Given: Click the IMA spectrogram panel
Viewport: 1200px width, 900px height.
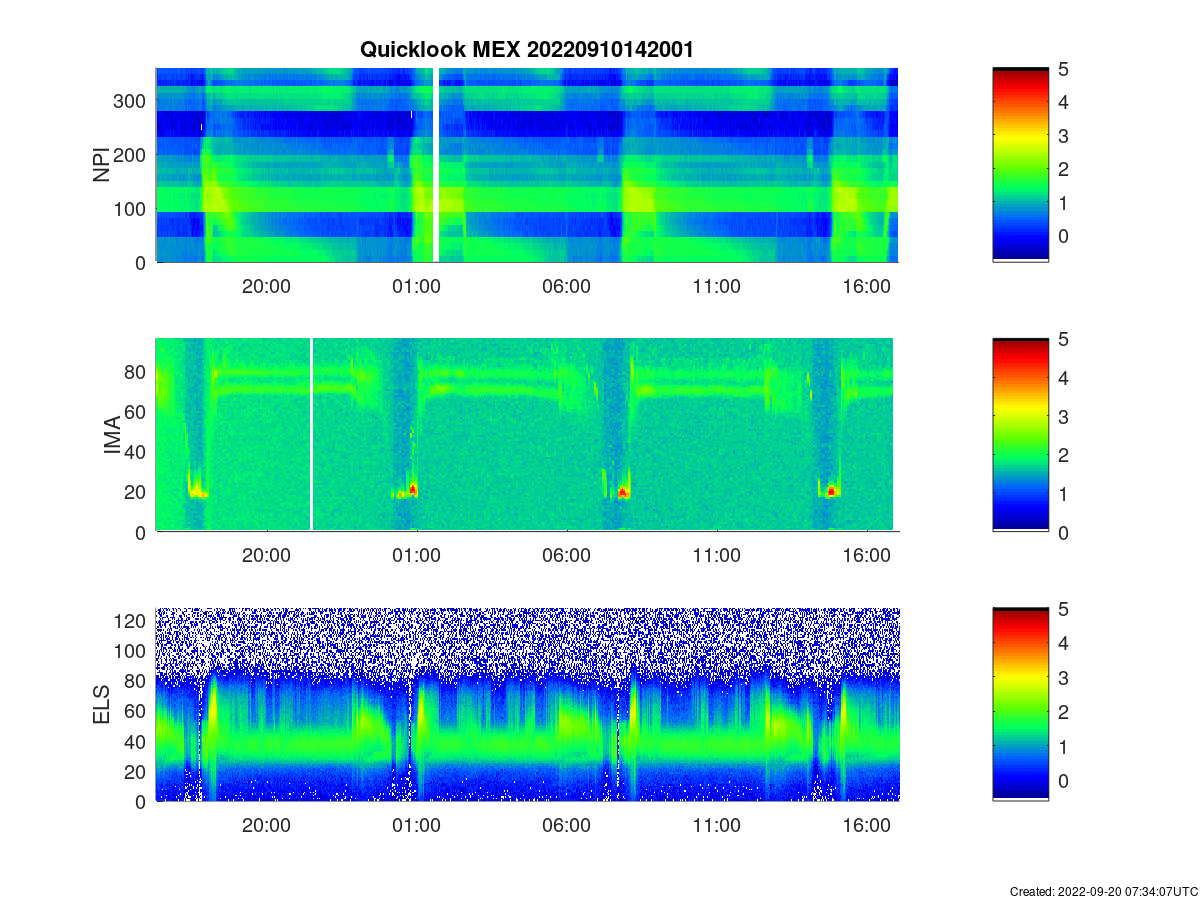Looking at the screenshot, I should pyautogui.click(x=525, y=435).
